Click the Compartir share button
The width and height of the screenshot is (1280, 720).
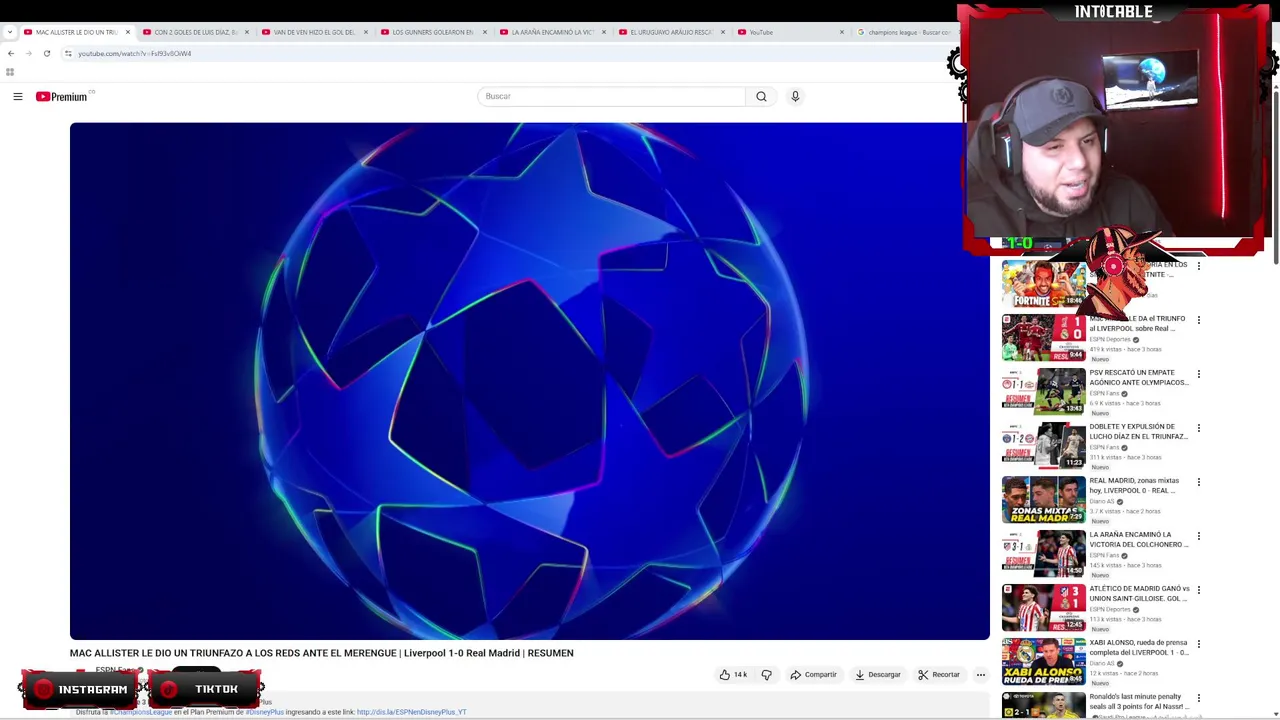[x=813, y=675]
